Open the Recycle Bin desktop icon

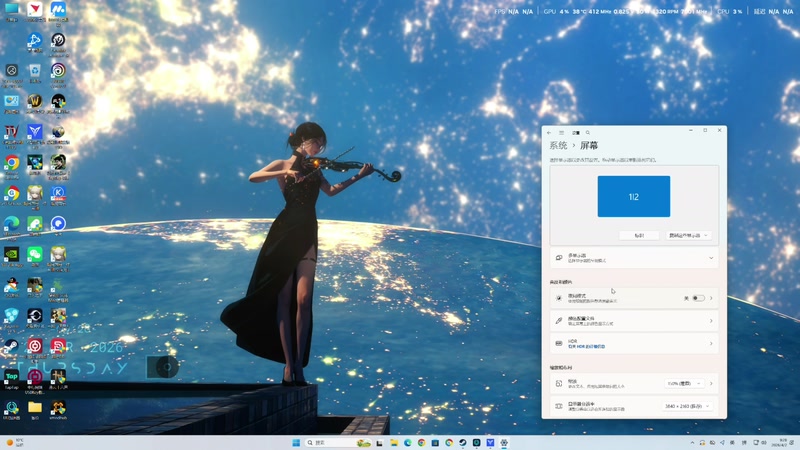coord(35,70)
